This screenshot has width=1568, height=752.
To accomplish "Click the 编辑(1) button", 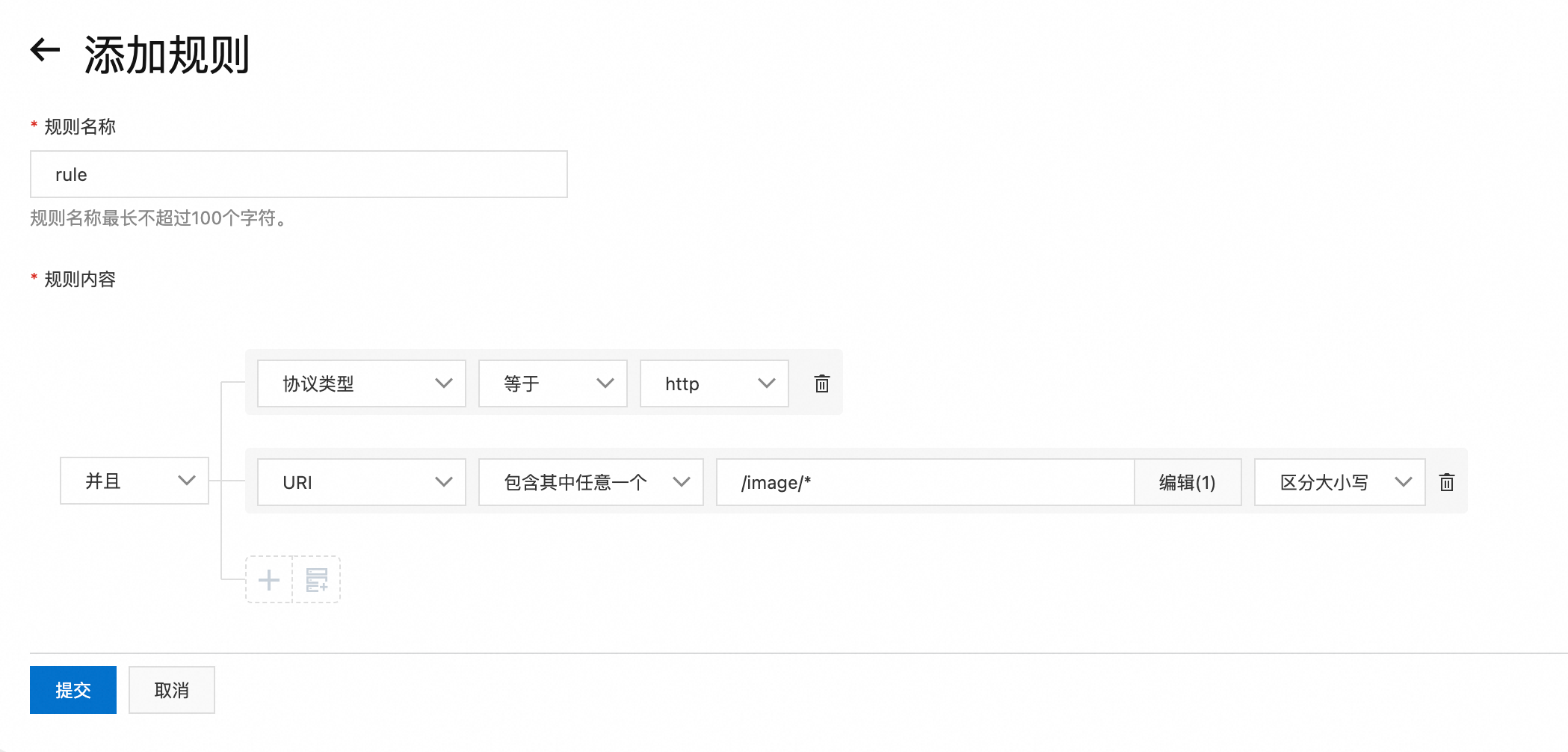I will [x=1188, y=482].
